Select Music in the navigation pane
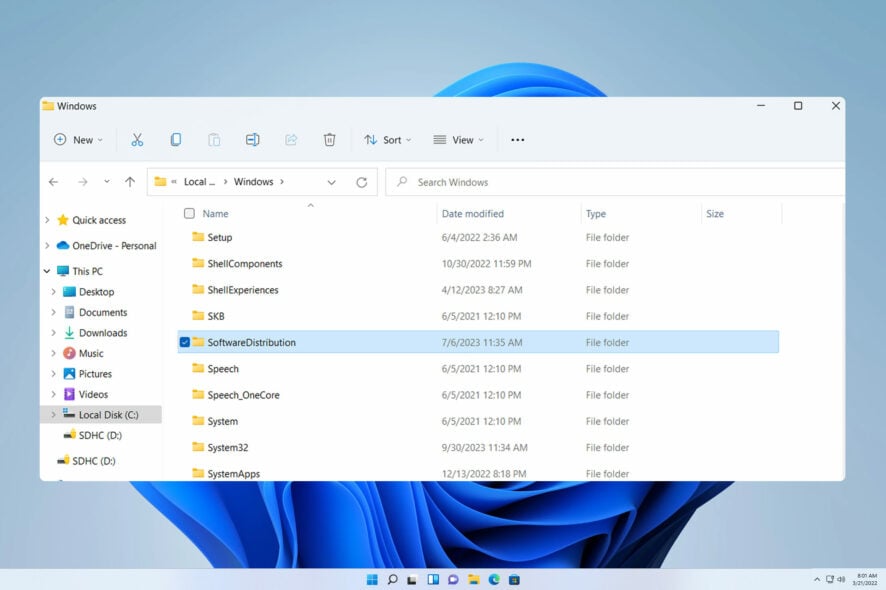 coord(90,353)
